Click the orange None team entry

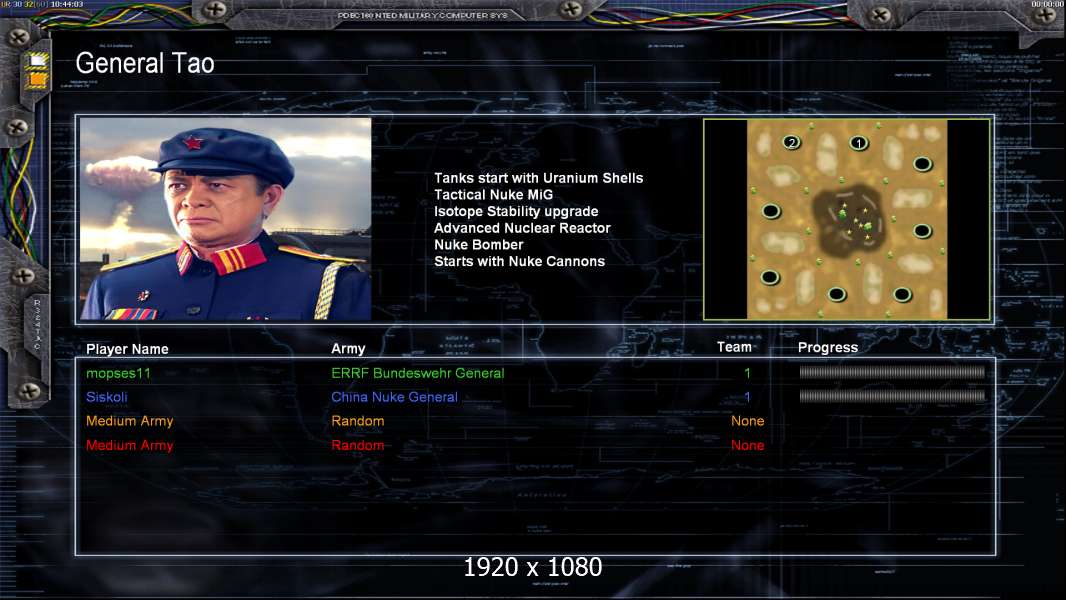(x=747, y=421)
